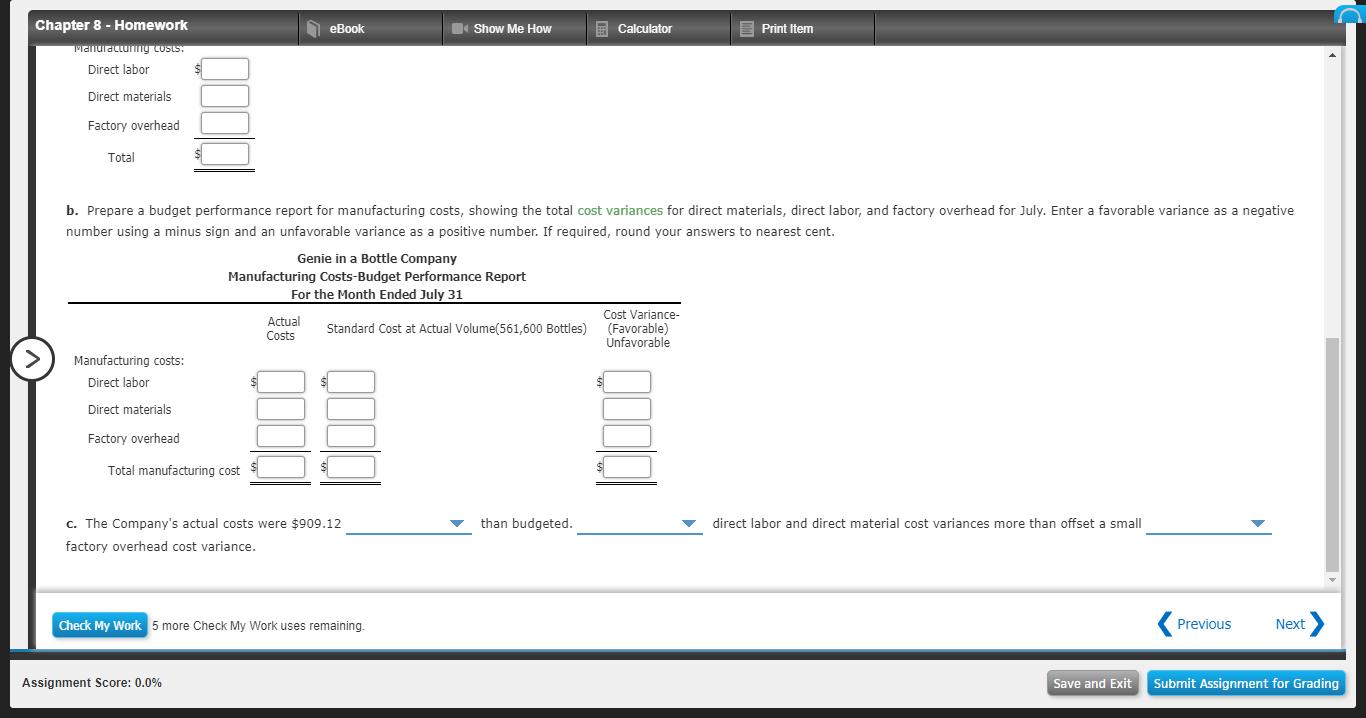Click the 'Total manufacturing cost' row label
This screenshot has width=1366, height=718.
point(174,471)
